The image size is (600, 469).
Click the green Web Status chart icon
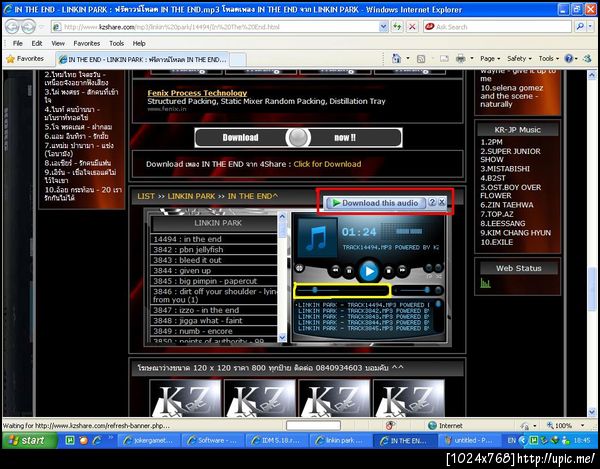485,283
